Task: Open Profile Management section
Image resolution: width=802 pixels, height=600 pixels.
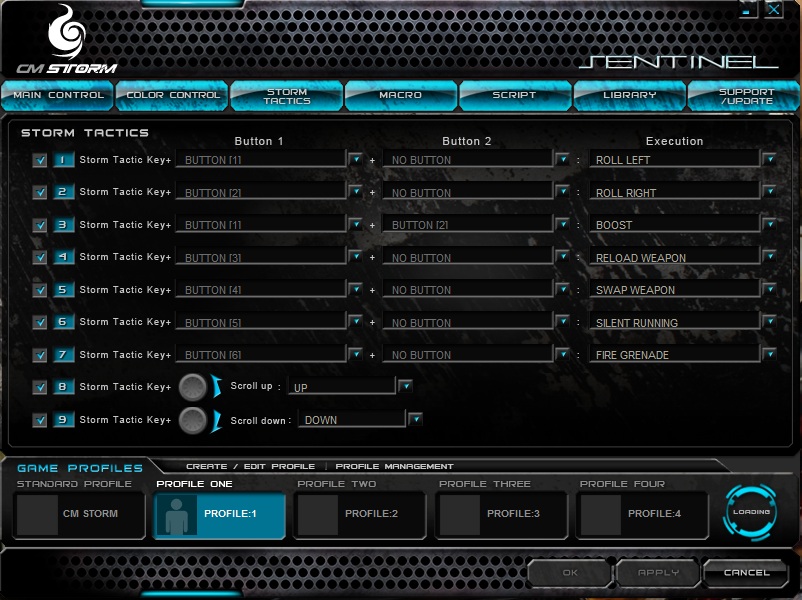Action: point(394,466)
